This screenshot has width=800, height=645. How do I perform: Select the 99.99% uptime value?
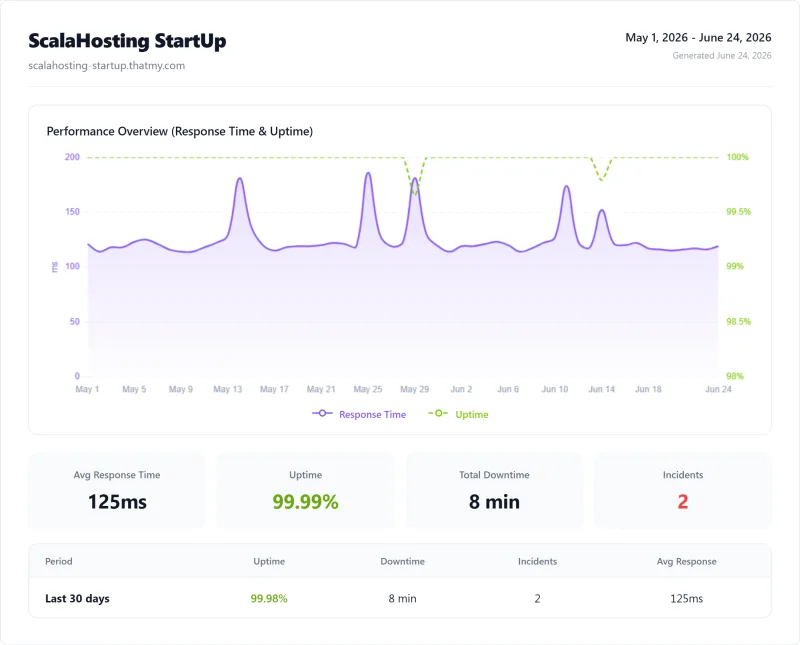click(305, 502)
